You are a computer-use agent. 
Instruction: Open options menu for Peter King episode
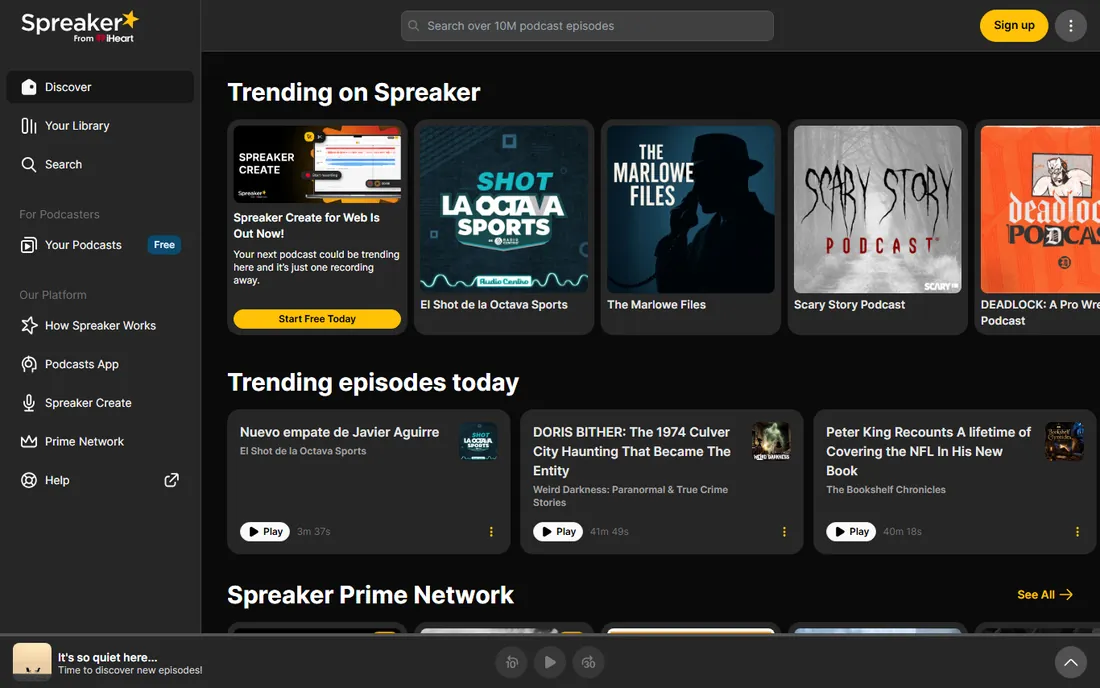coord(1078,532)
